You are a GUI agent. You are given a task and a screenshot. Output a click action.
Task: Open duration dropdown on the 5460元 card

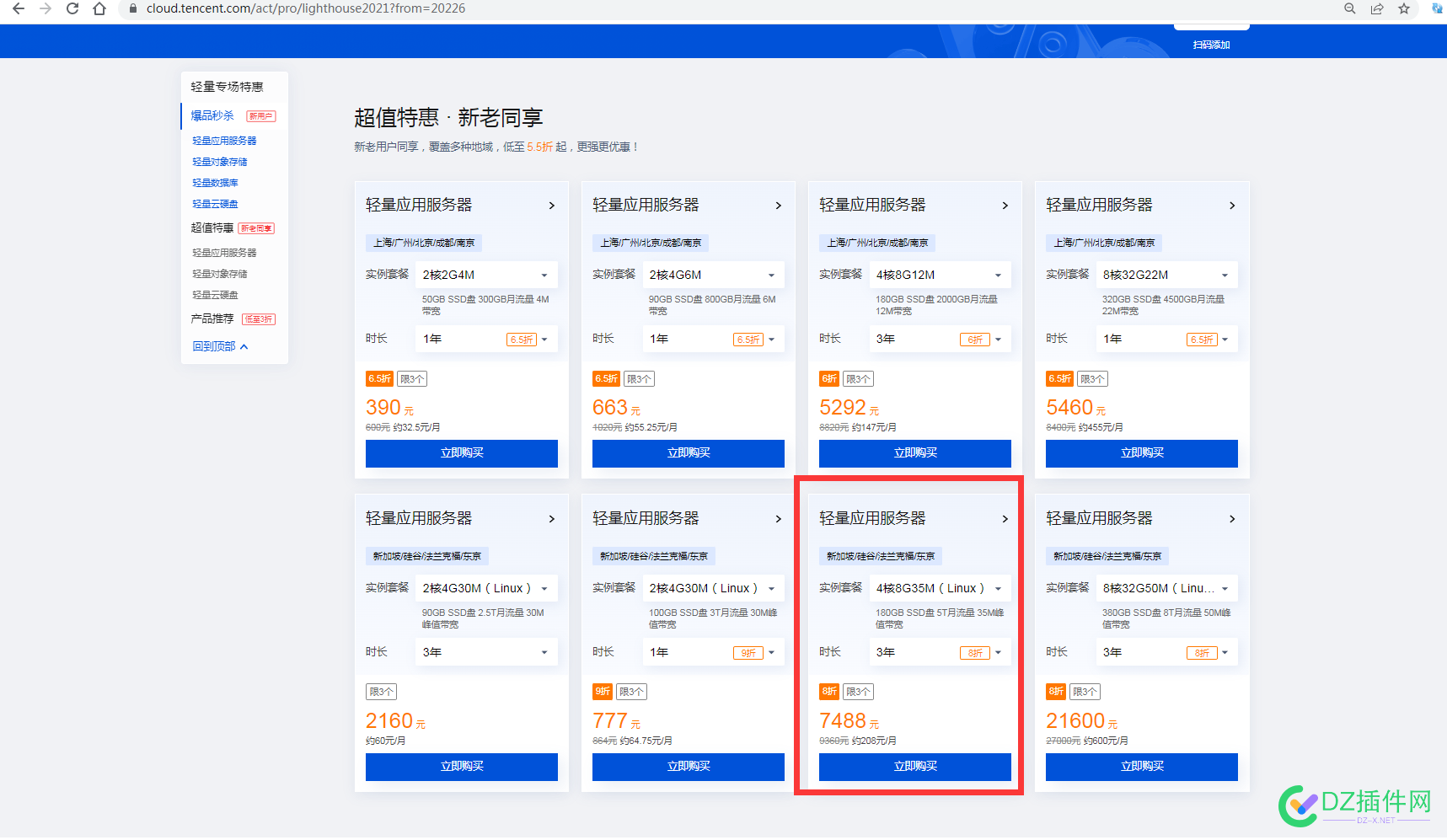[1166, 339]
